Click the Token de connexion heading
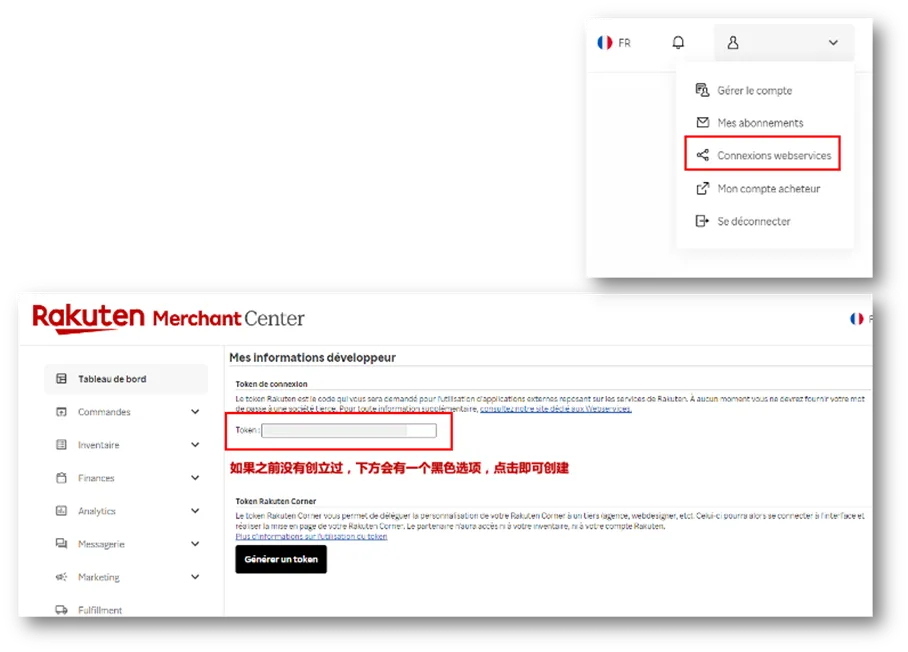Screen dimensions: 908x652 coord(272,384)
